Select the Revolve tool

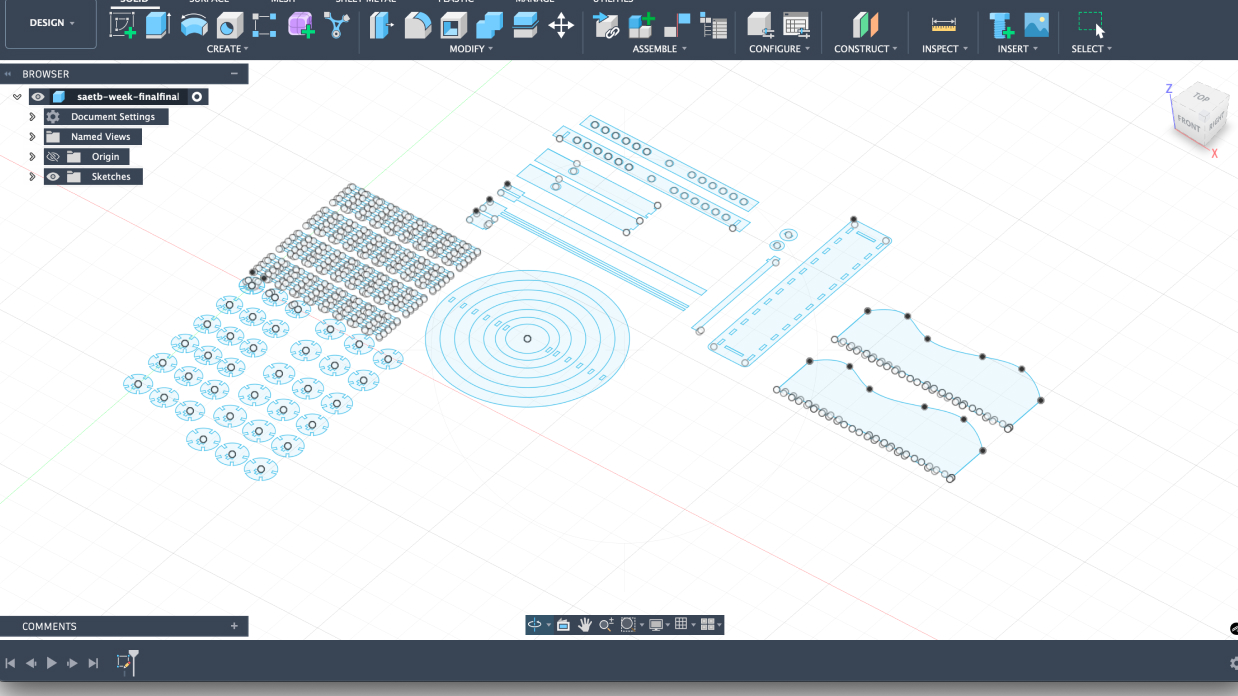pyautogui.click(x=194, y=25)
